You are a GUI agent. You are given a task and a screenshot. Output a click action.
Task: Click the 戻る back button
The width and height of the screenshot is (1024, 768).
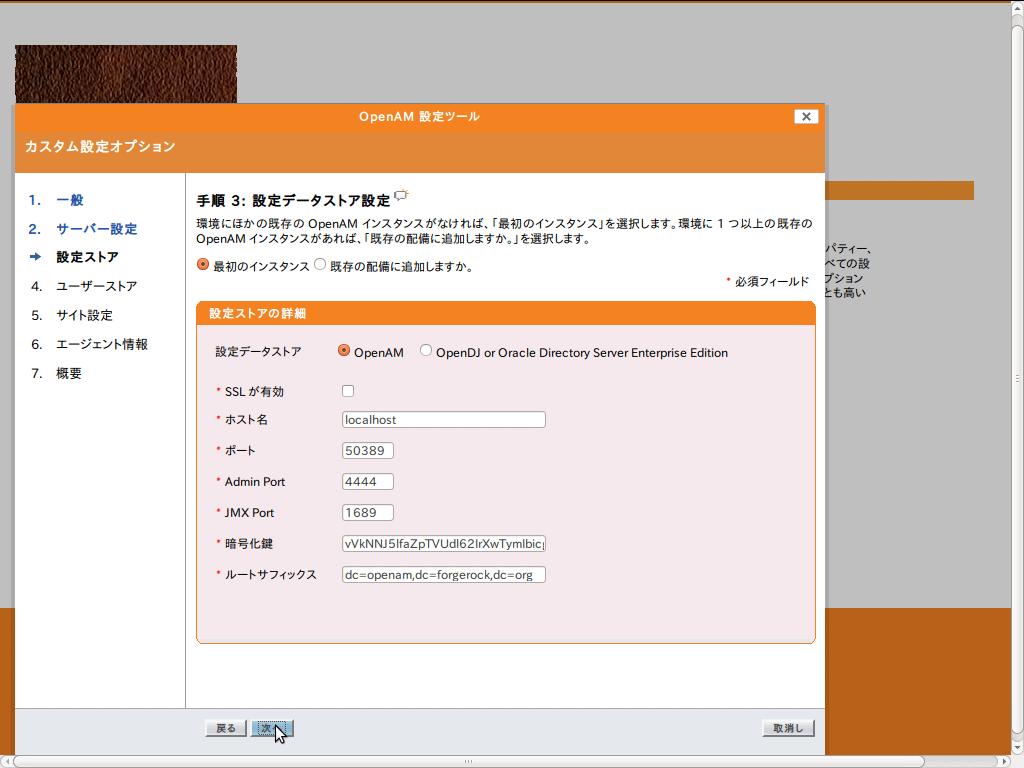pyautogui.click(x=226, y=728)
